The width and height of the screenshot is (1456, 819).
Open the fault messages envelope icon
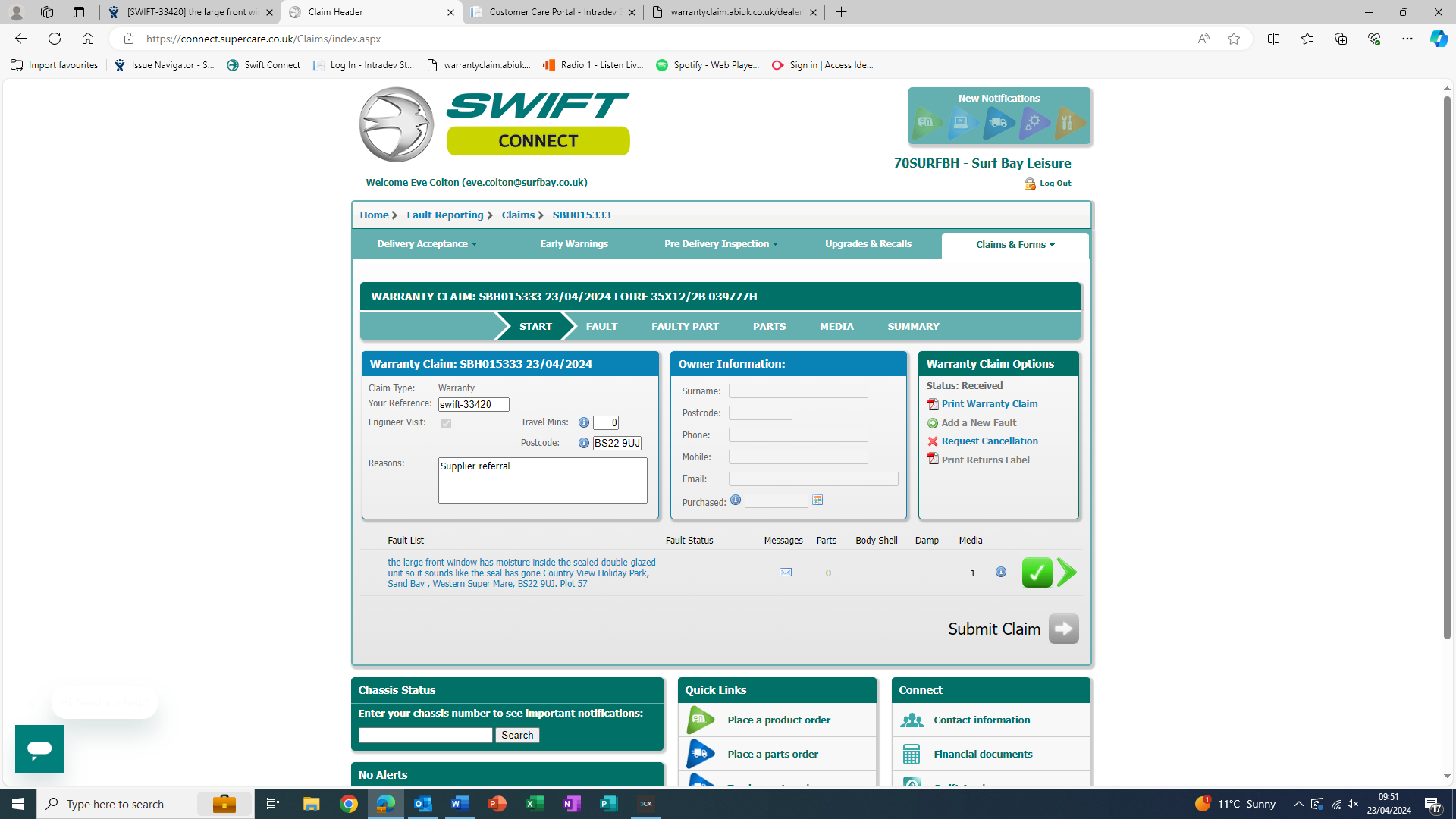[786, 573]
